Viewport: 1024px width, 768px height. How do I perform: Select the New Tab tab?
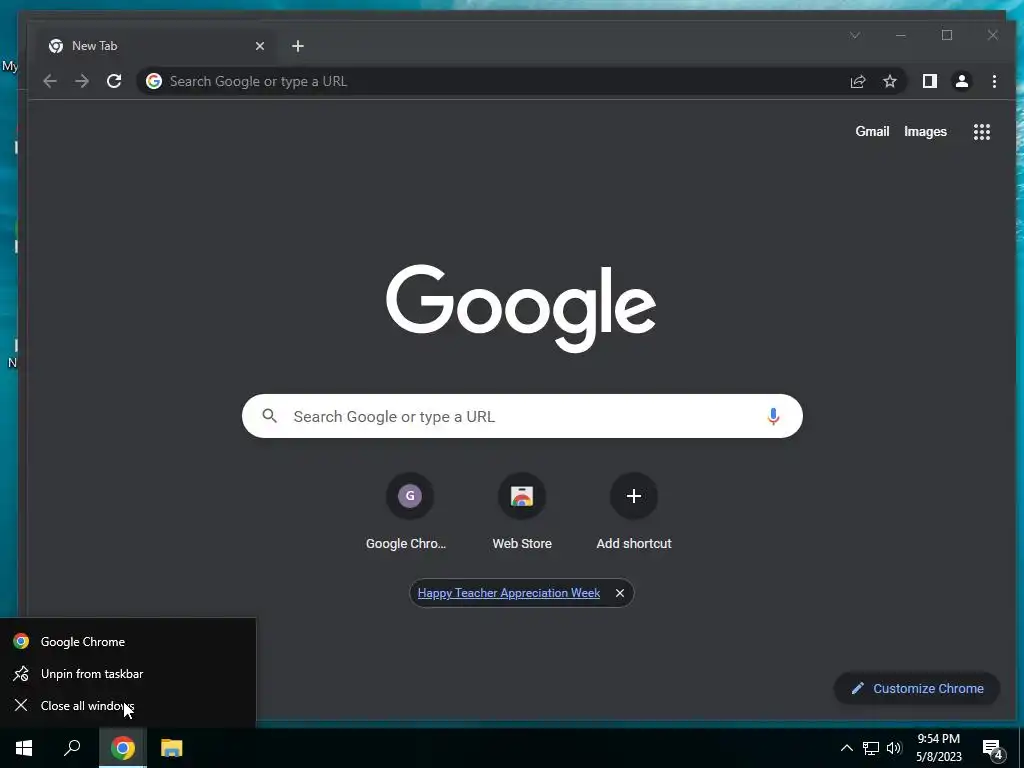click(x=157, y=46)
